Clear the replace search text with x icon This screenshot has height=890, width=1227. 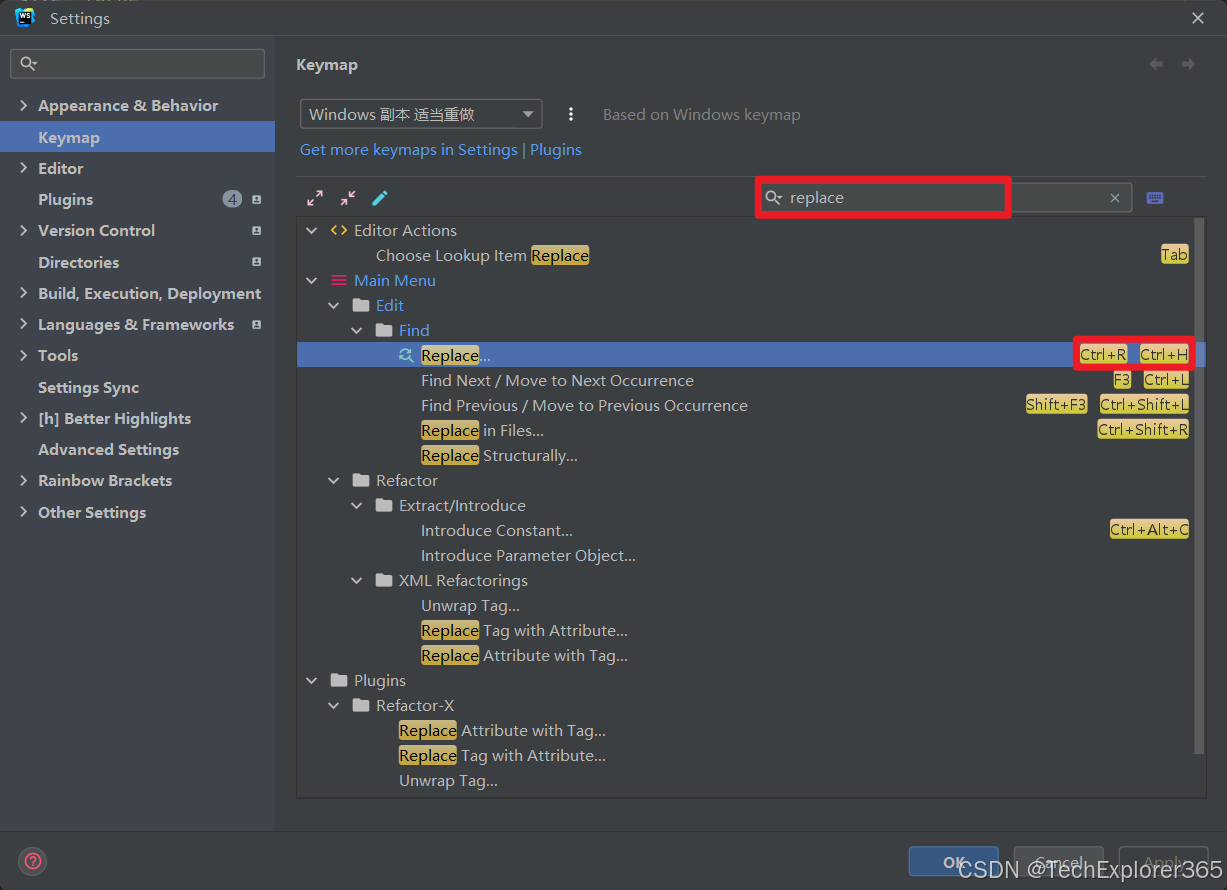pyautogui.click(x=1115, y=198)
